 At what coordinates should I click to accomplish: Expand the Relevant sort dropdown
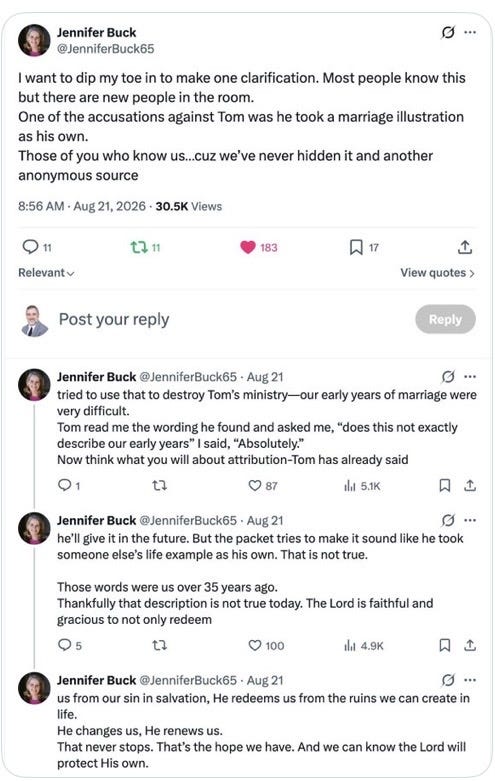pyautogui.click(x=46, y=272)
